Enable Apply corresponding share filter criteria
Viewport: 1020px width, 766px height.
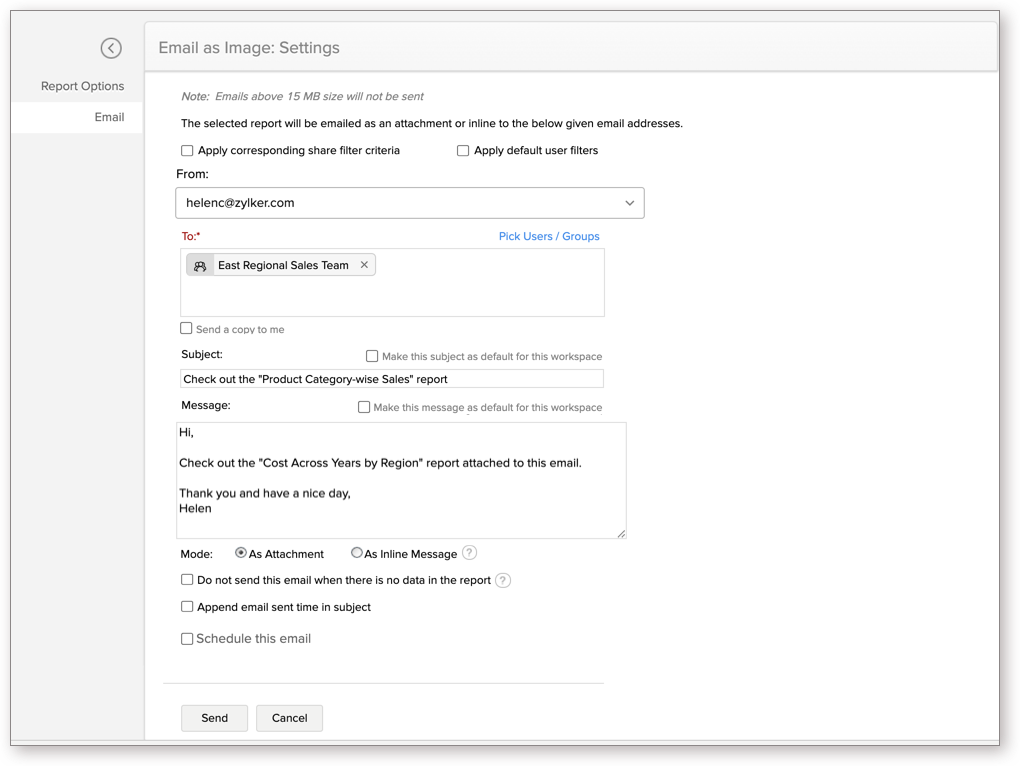187,151
